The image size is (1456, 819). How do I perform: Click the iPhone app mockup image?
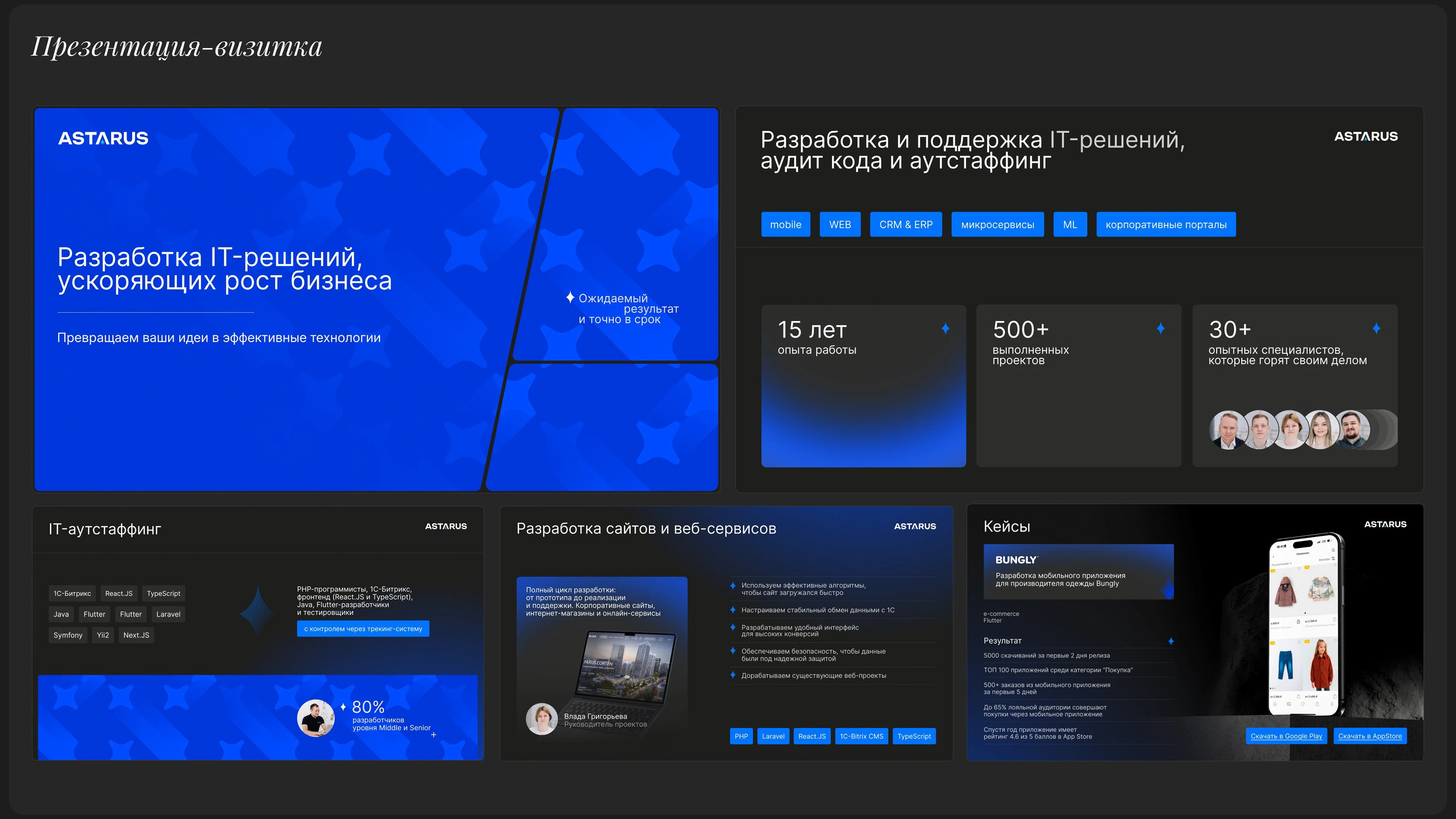point(1305,624)
